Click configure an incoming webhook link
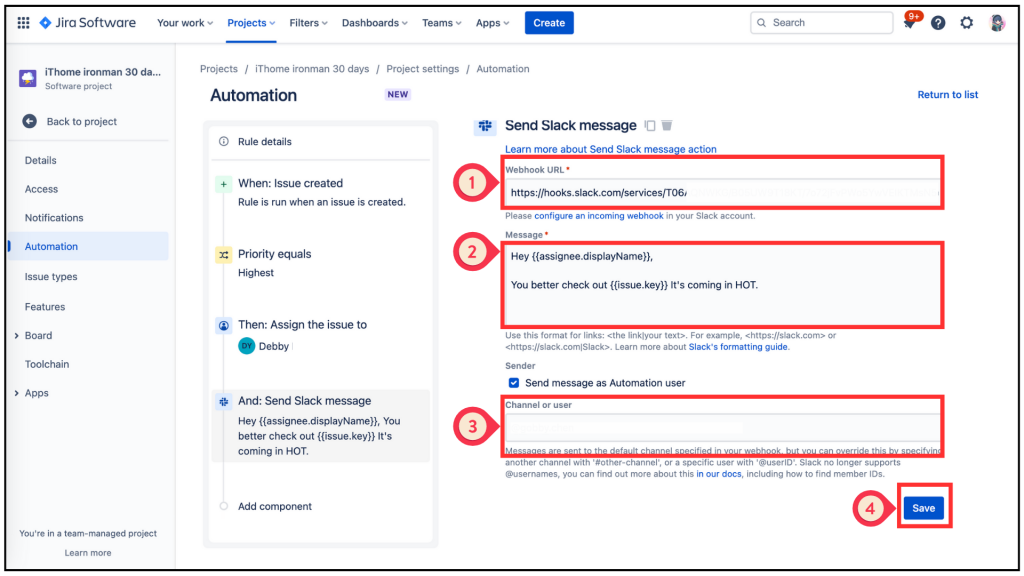 click(599, 216)
